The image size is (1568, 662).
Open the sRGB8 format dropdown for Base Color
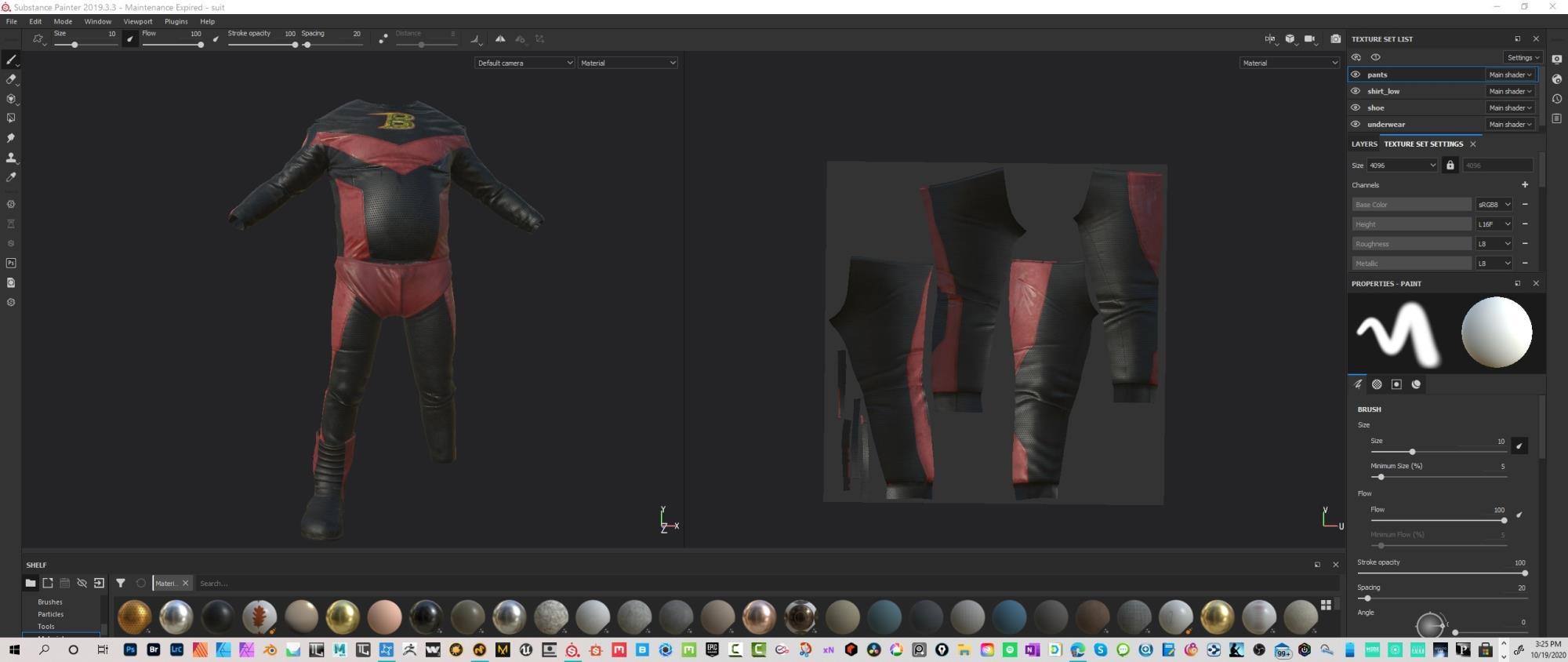tap(1494, 204)
